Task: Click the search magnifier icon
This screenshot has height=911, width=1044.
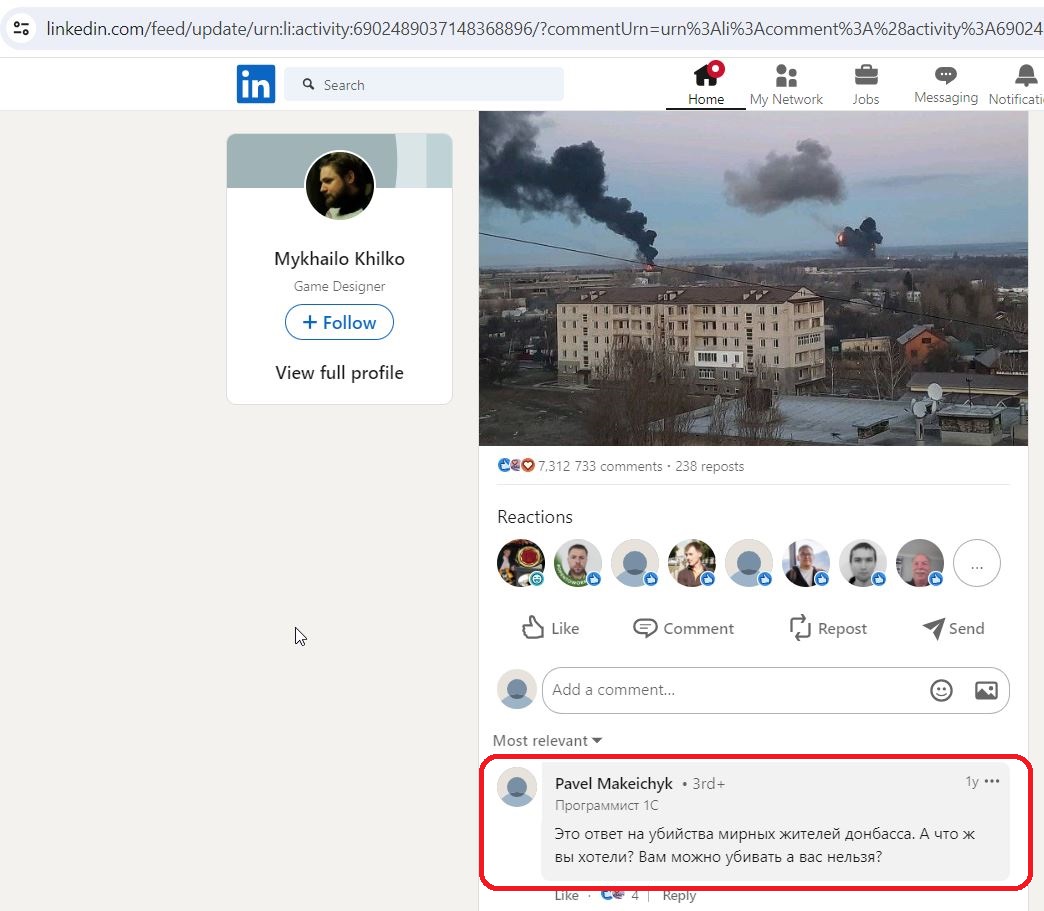Action: click(308, 85)
